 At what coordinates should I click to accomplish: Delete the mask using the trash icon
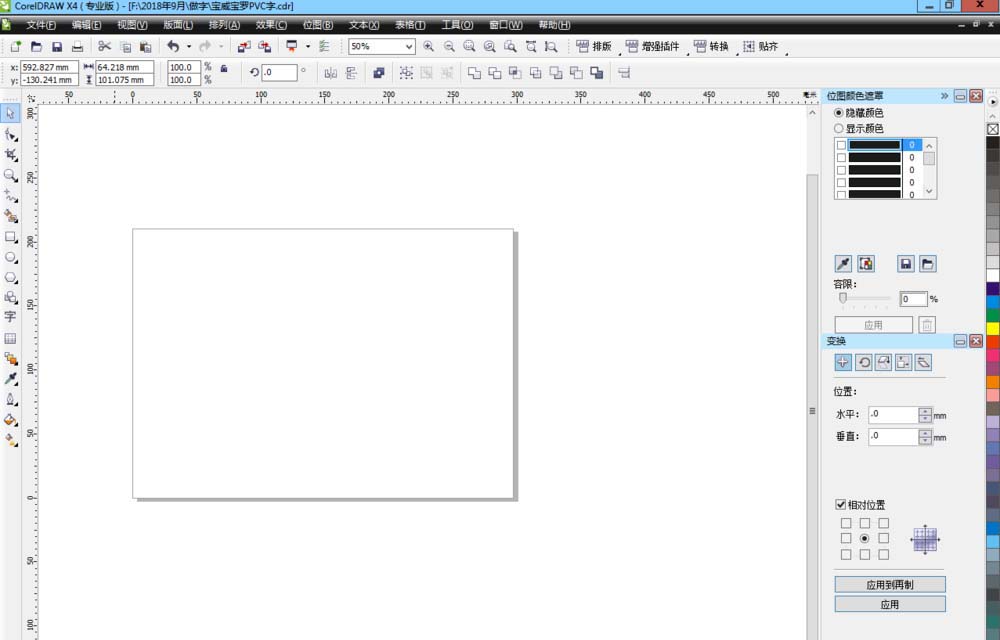click(x=927, y=325)
